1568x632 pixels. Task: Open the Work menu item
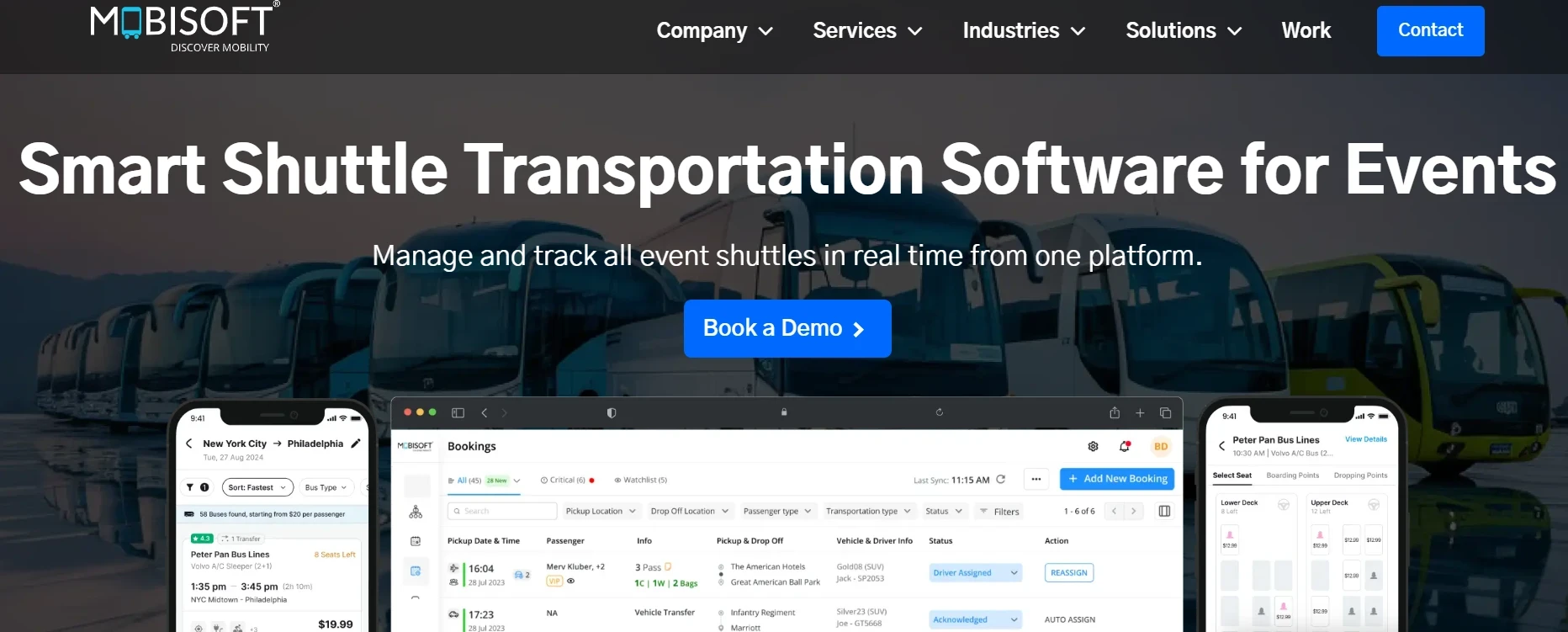pyautogui.click(x=1306, y=31)
